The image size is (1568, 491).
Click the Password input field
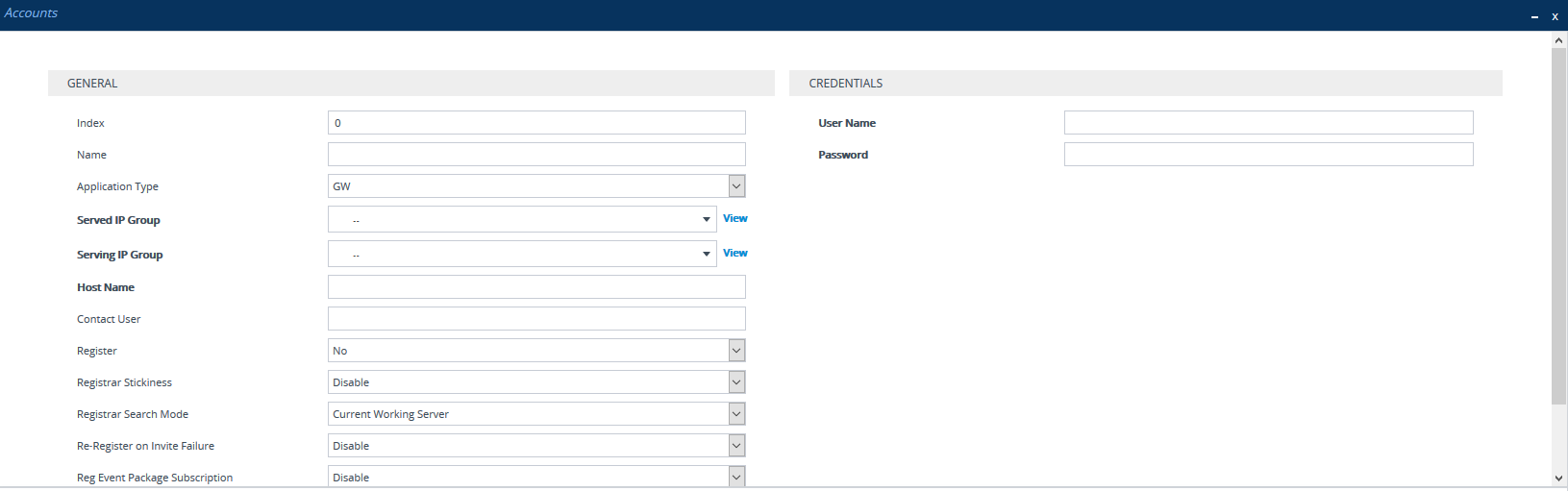pyautogui.click(x=1268, y=155)
